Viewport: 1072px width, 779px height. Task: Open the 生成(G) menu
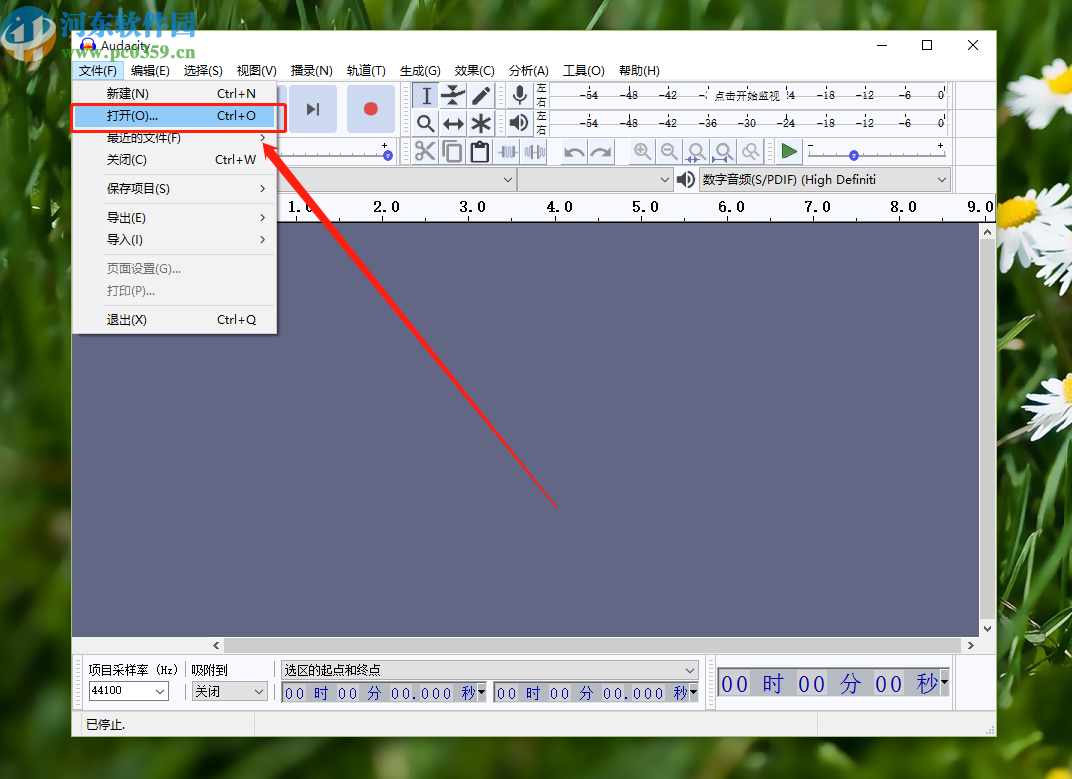pyautogui.click(x=420, y=70)
